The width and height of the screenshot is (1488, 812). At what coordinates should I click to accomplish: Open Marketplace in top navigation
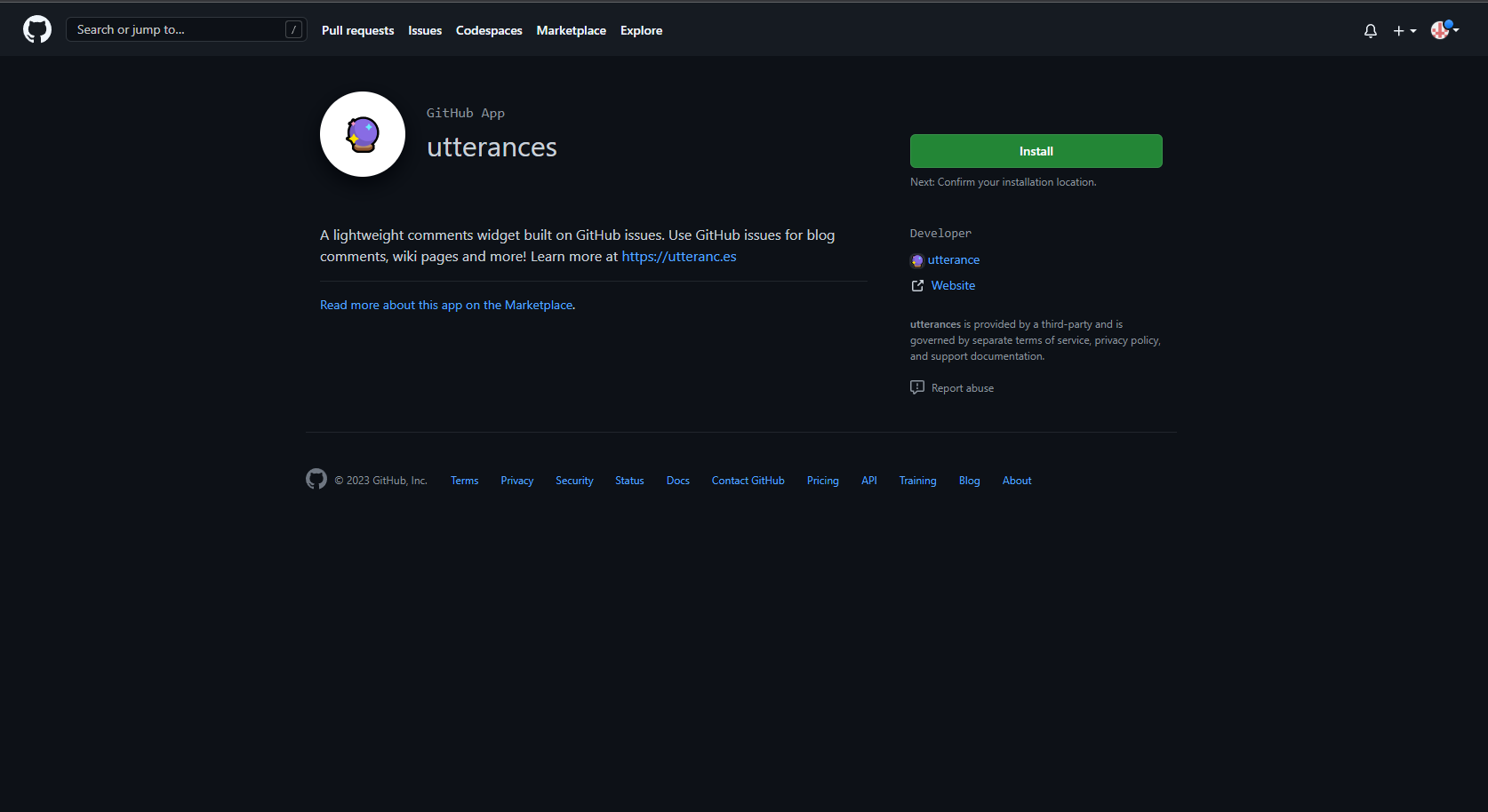click(572, 30)
